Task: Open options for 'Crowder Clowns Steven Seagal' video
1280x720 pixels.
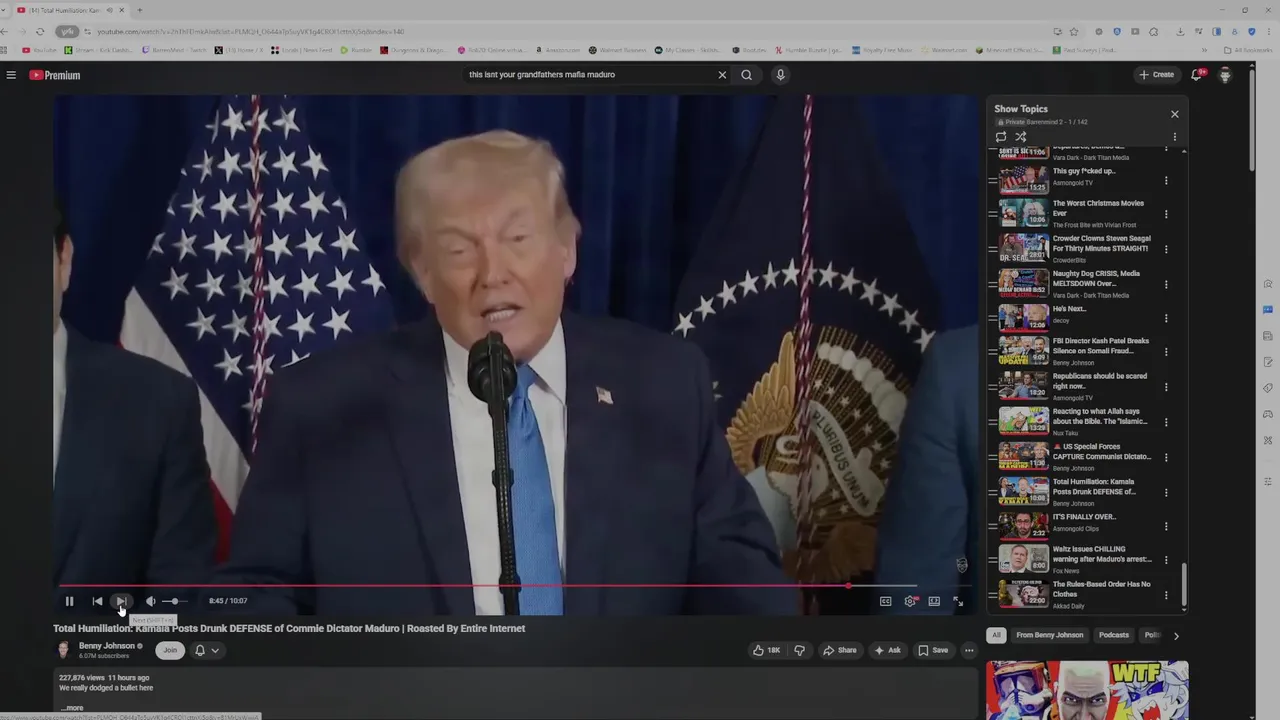Action: click(1166, 249)
